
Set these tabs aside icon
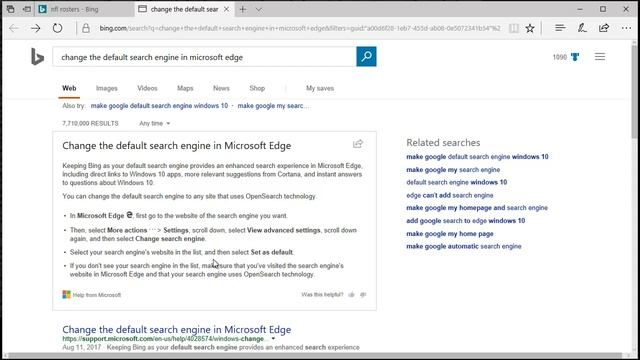[x=27, y=9]
